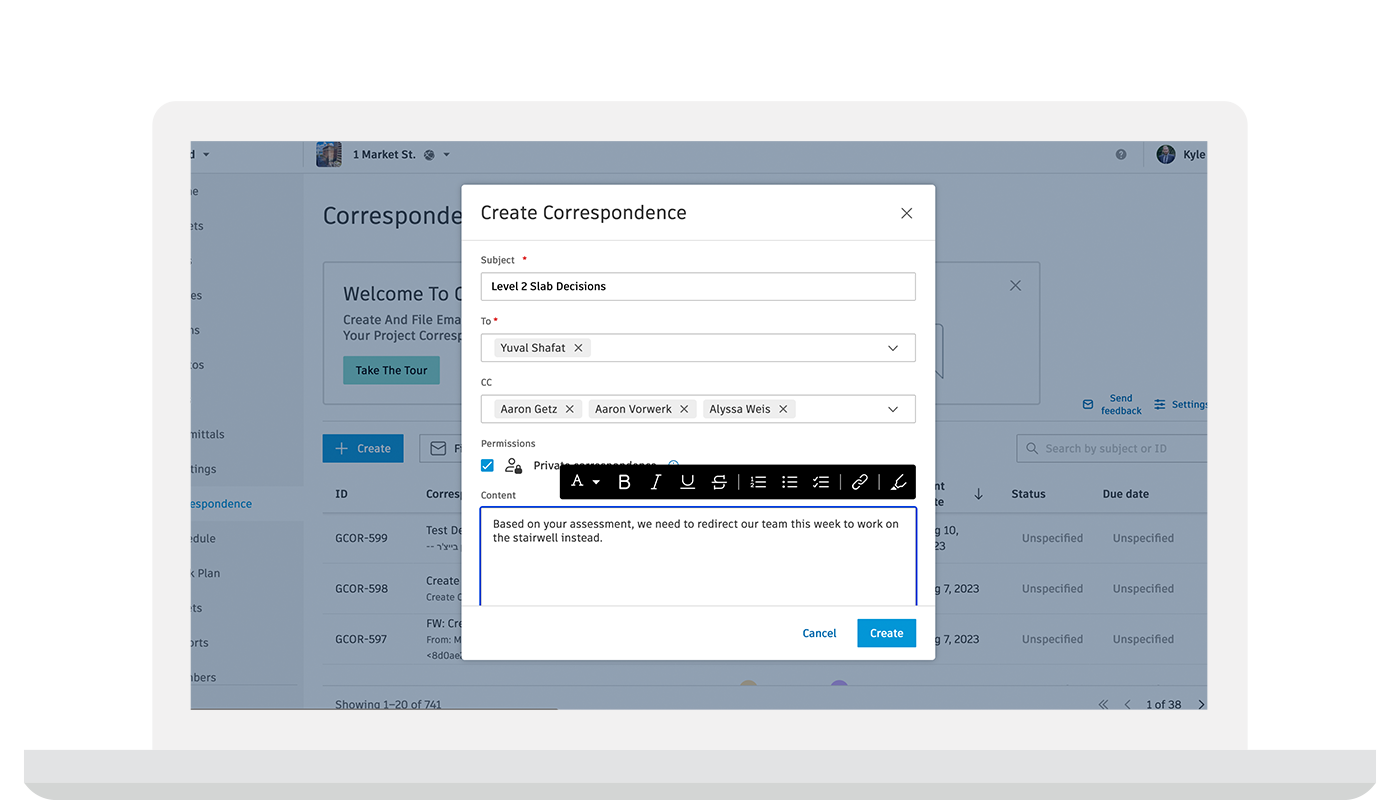
Task: Open the text style A dropdown
Action: pyautogui.click(x=585, y=482)
